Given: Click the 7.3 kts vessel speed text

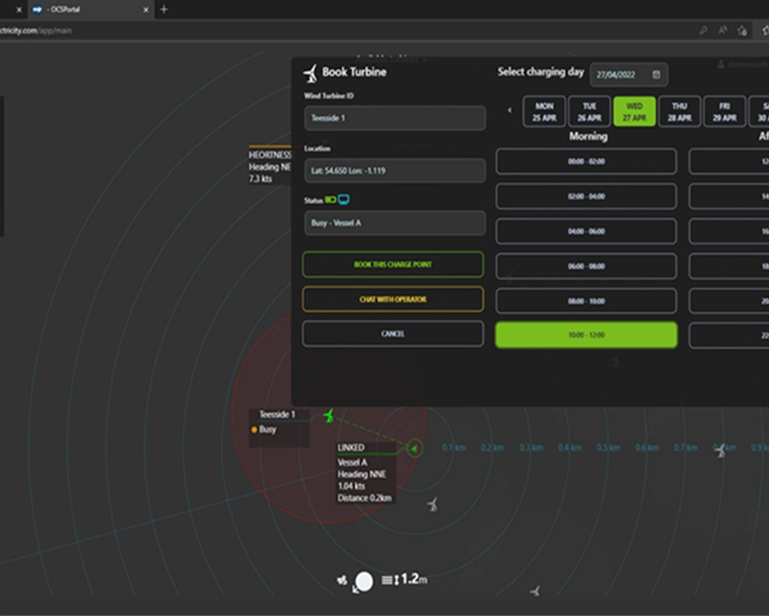Looking at the screenshot, I should click(260, 179).
